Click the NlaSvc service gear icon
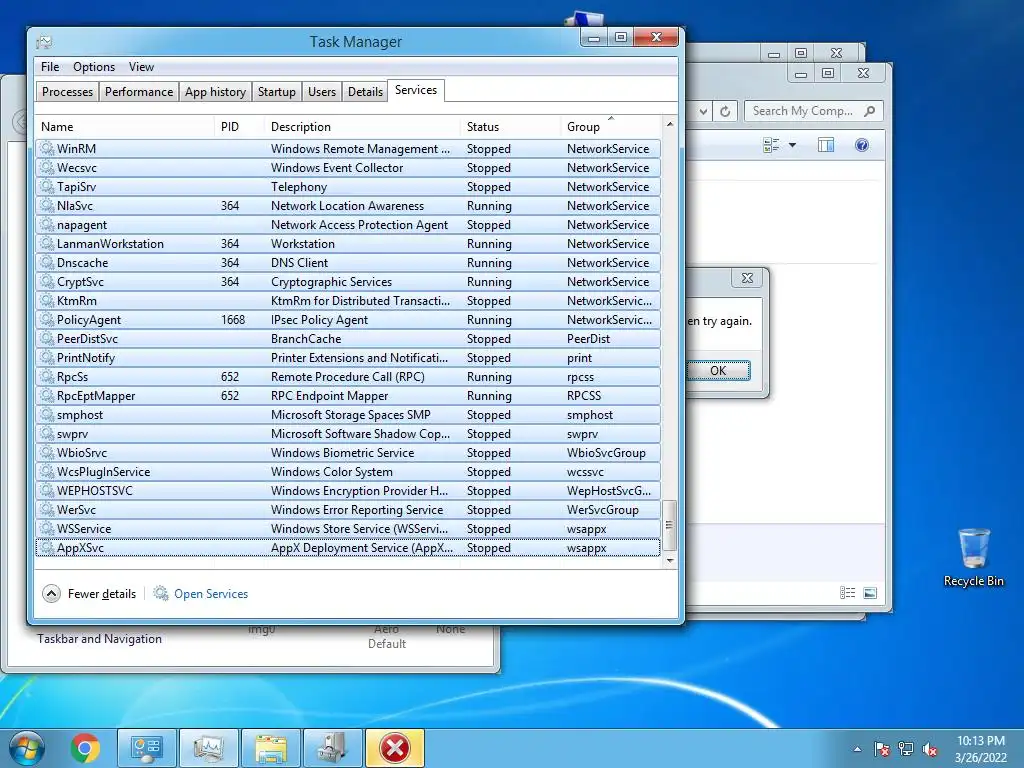 pyautogui.click(x=47, y=205)
